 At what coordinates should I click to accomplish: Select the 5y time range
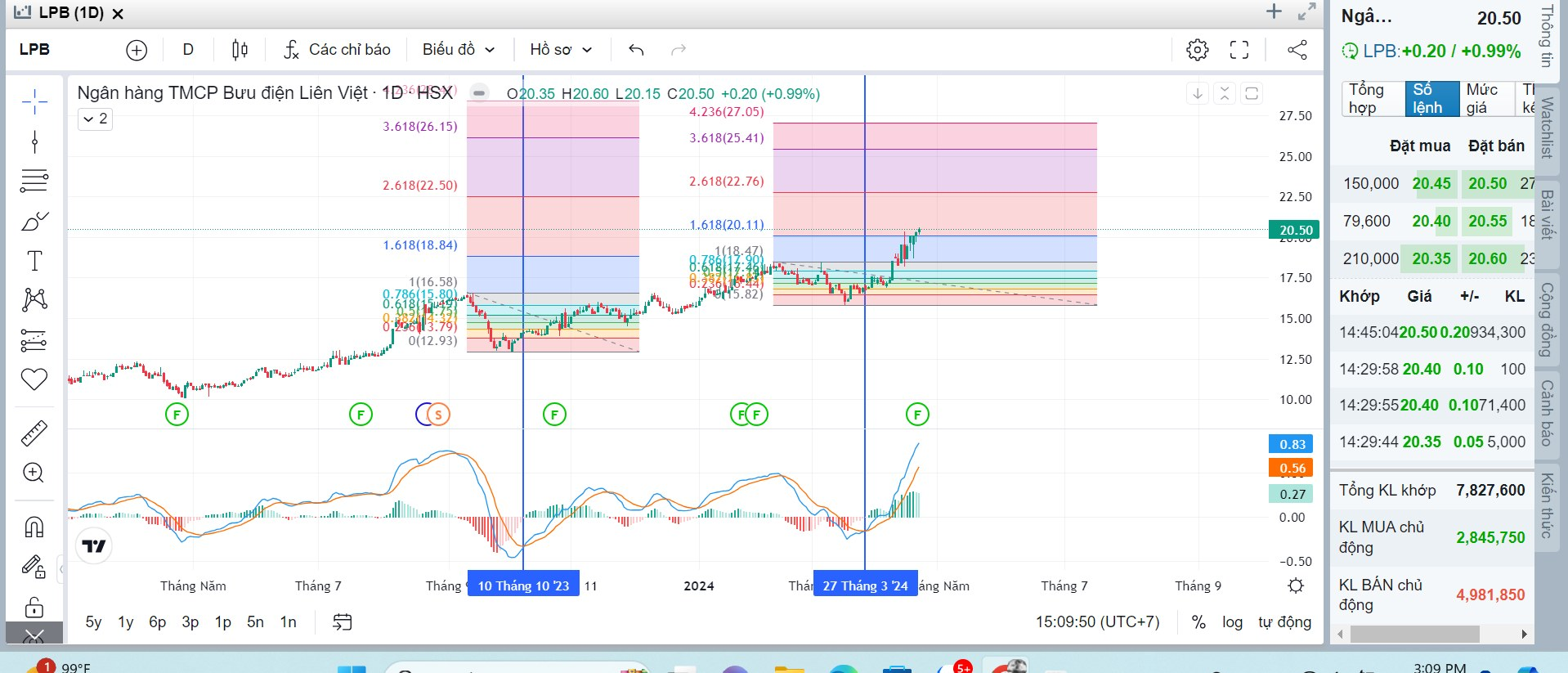coord(94,622)
